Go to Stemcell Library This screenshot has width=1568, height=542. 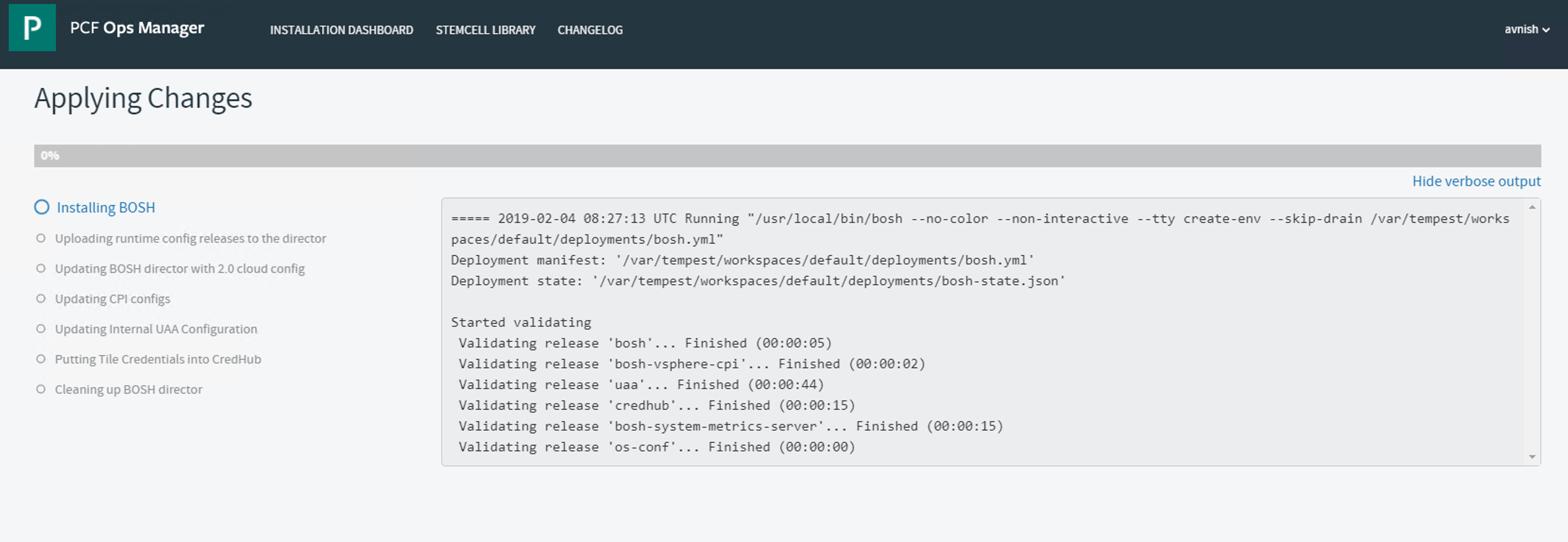point(485,30)
